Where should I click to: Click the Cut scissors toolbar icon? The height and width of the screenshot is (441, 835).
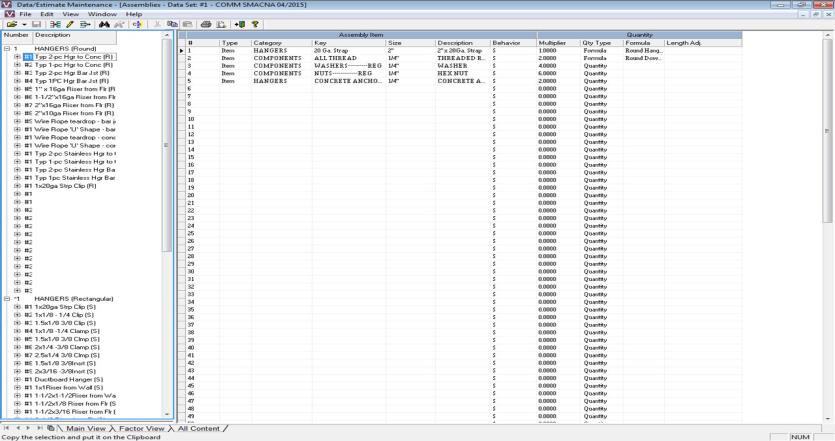coord(157,24)
